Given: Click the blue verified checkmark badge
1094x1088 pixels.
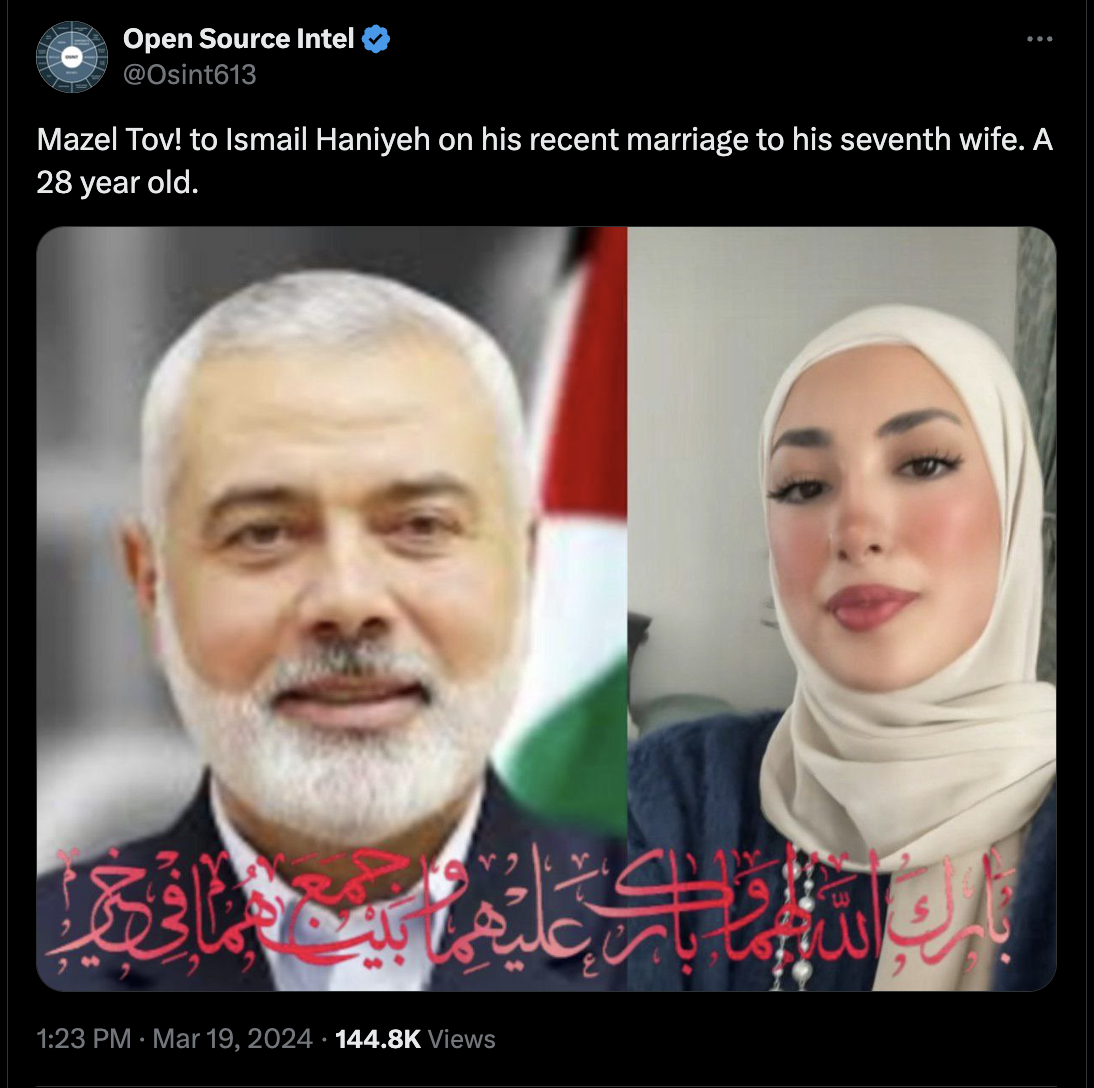Looking at the screenshot, I should (x=376, y=39).
